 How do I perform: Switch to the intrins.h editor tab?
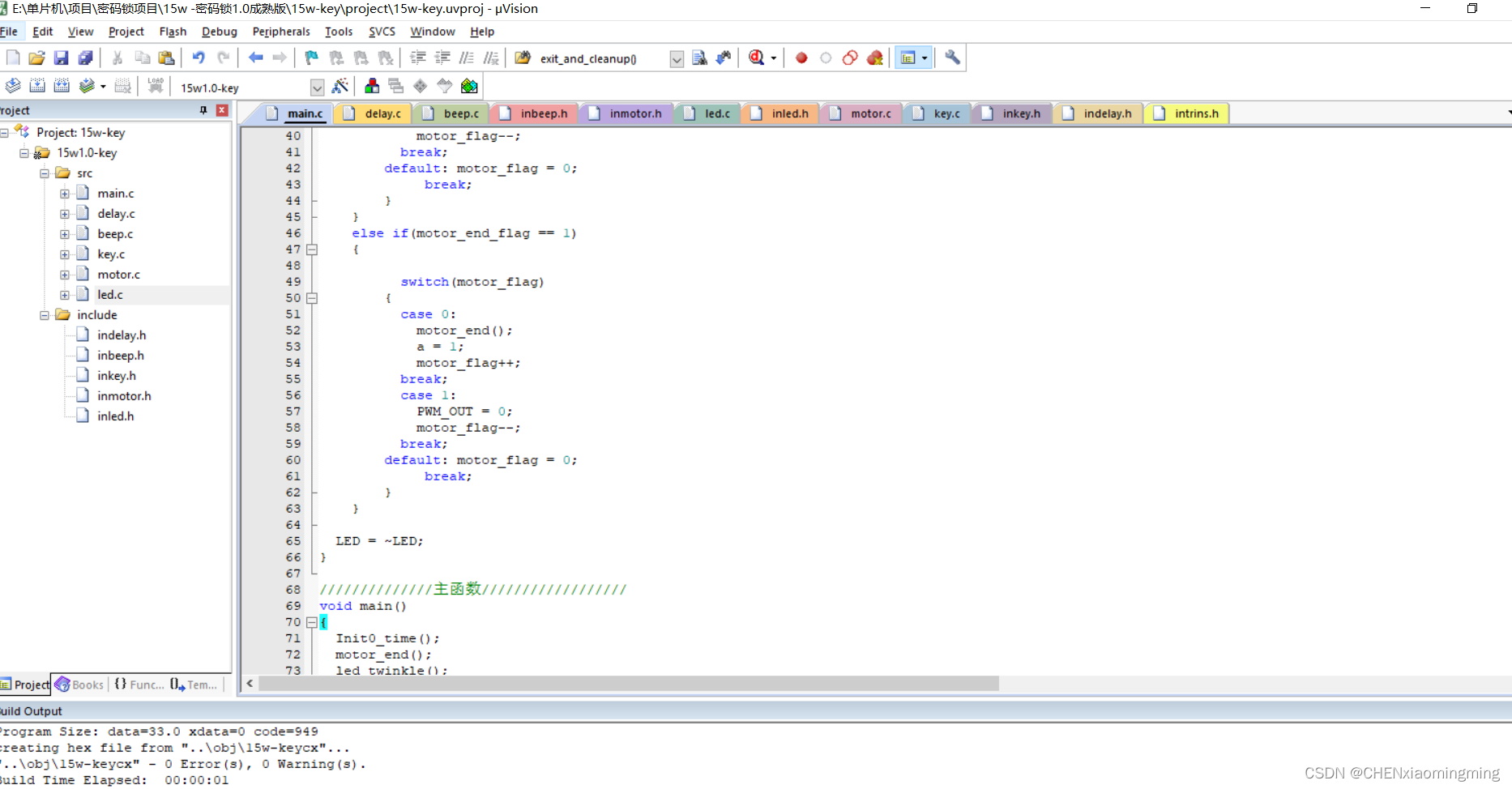pyautogui.click(x=1187, y=113)
